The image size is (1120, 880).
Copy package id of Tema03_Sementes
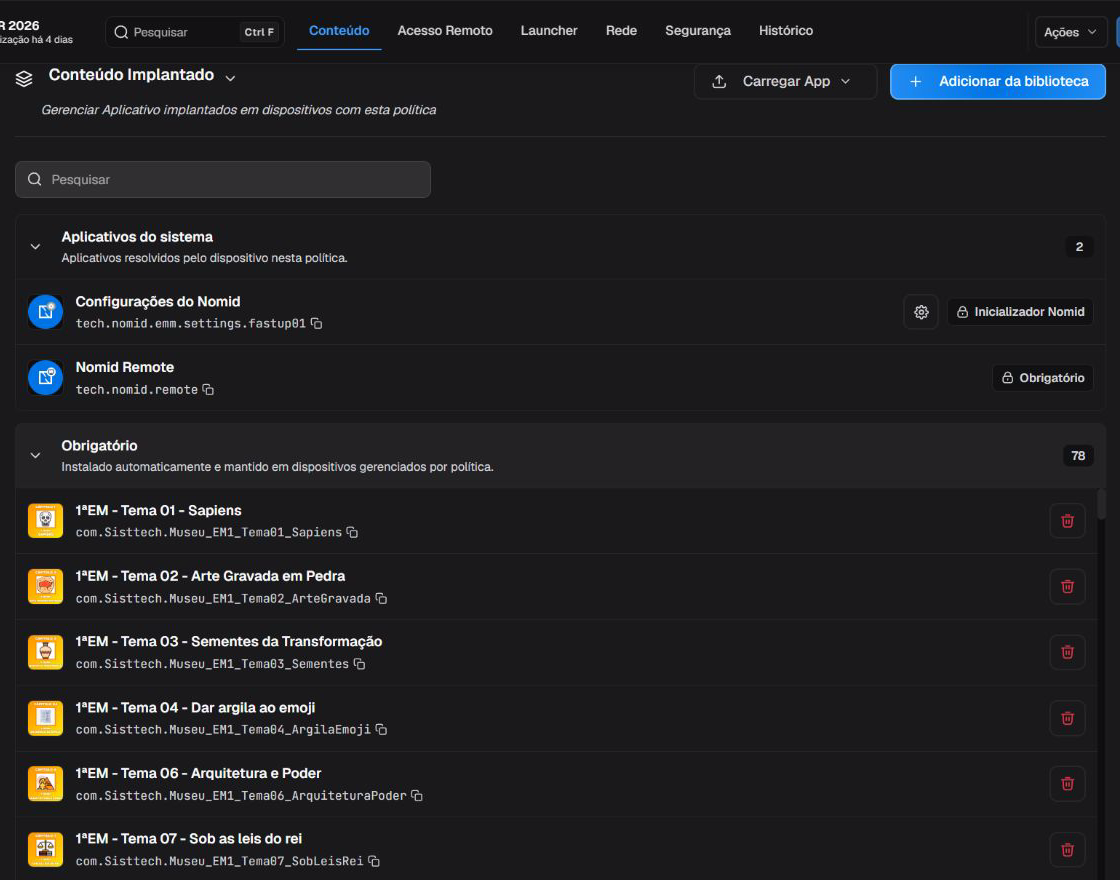(x=359, y=664)
